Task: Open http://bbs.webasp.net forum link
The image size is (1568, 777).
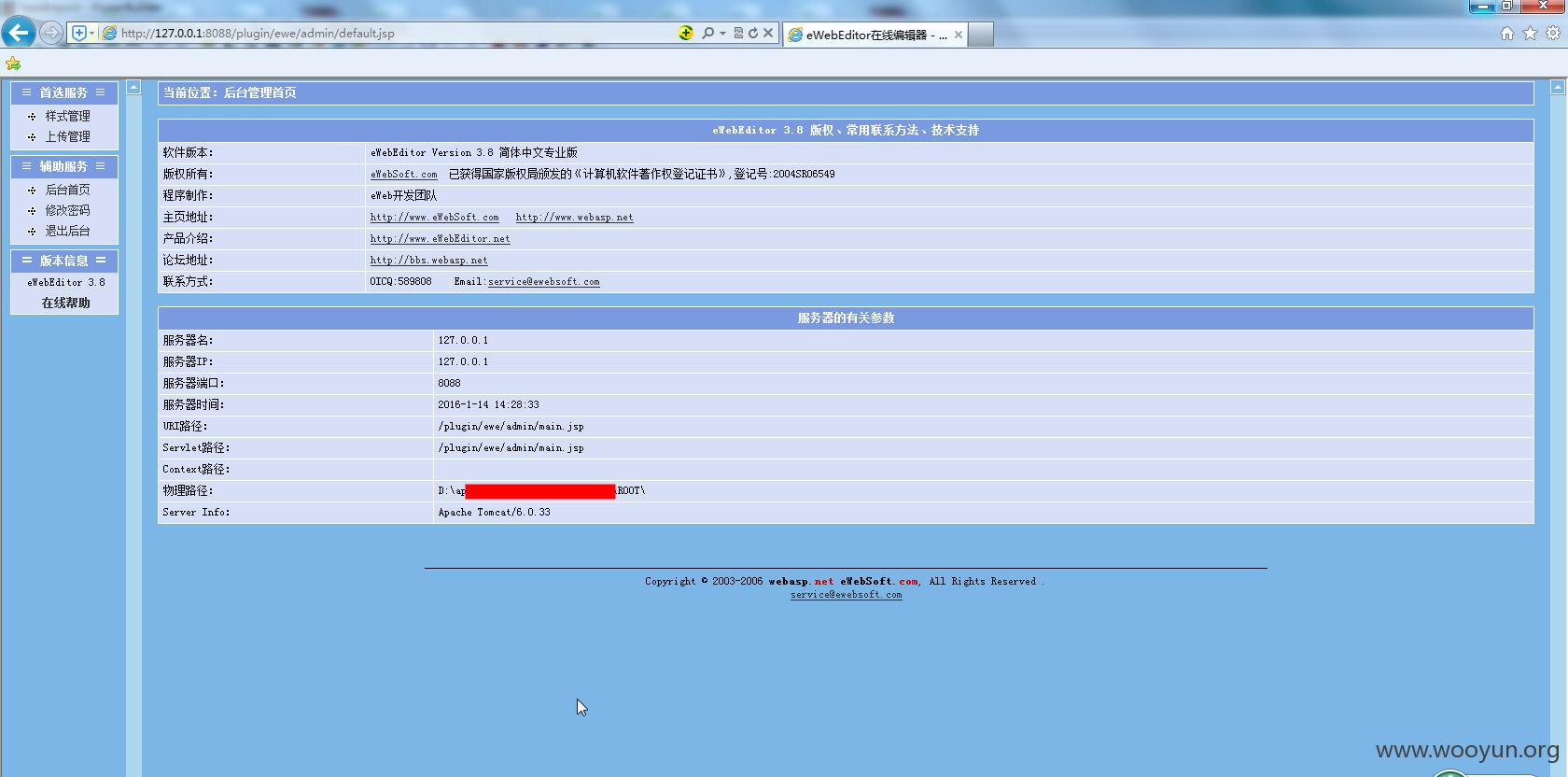Action: point(428,261)
